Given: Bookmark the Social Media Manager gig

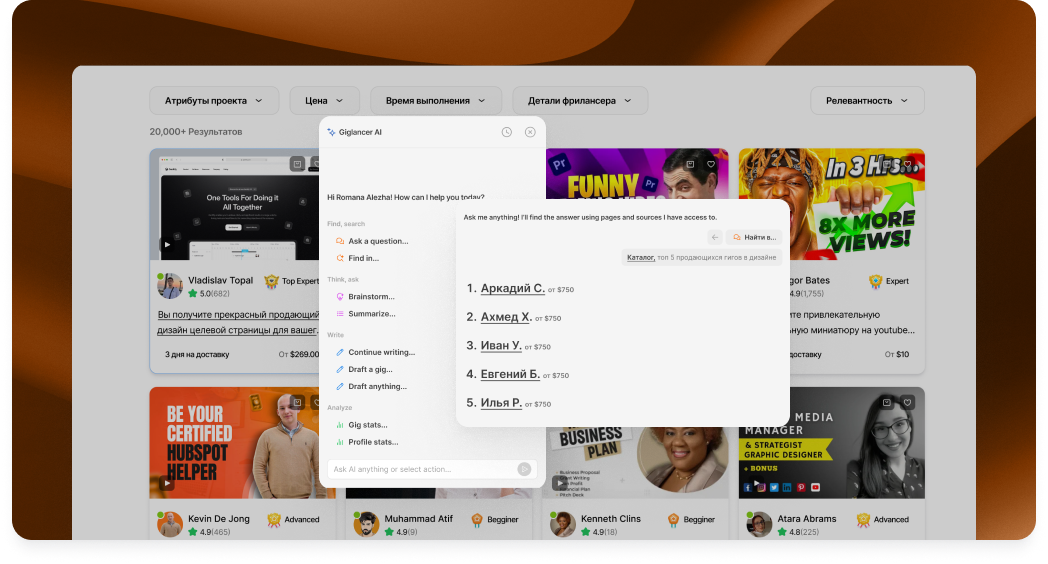Looking at the screenshot, I should [x=887, y=402].
